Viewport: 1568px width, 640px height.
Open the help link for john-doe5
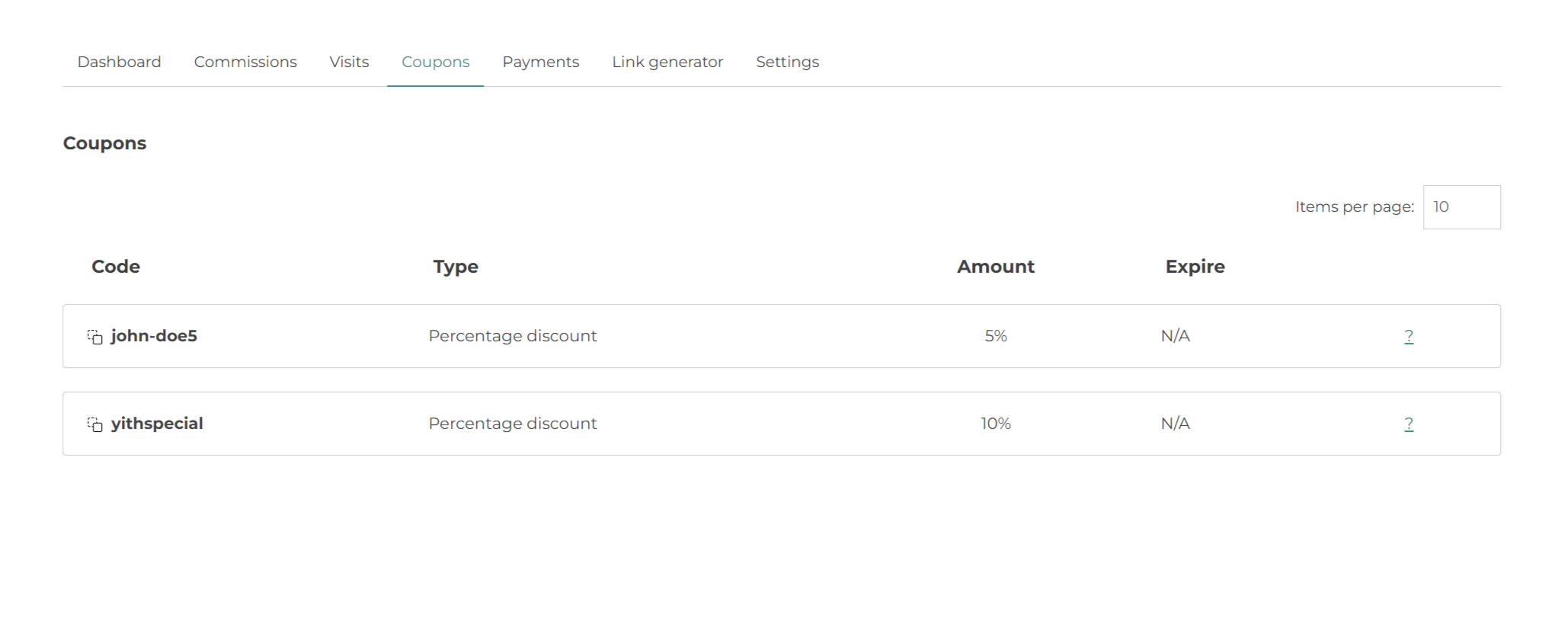click(x=1408, y=336)
